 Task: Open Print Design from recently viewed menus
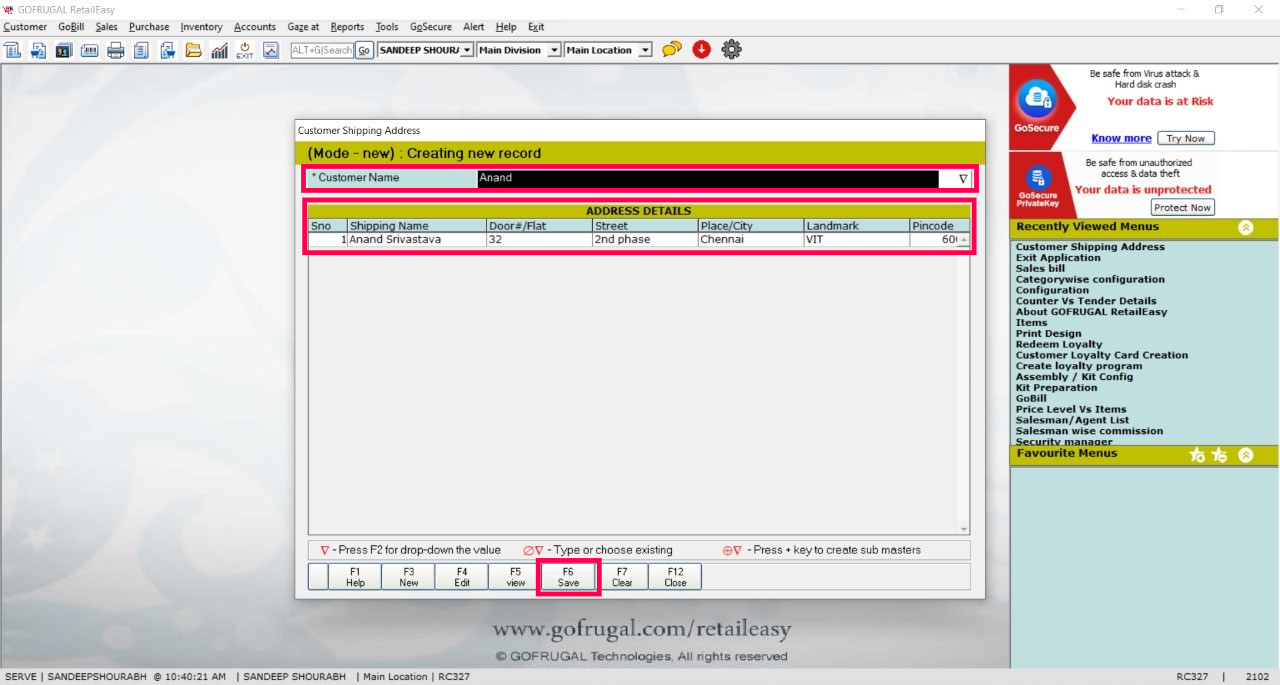(x=1048, y=334)
